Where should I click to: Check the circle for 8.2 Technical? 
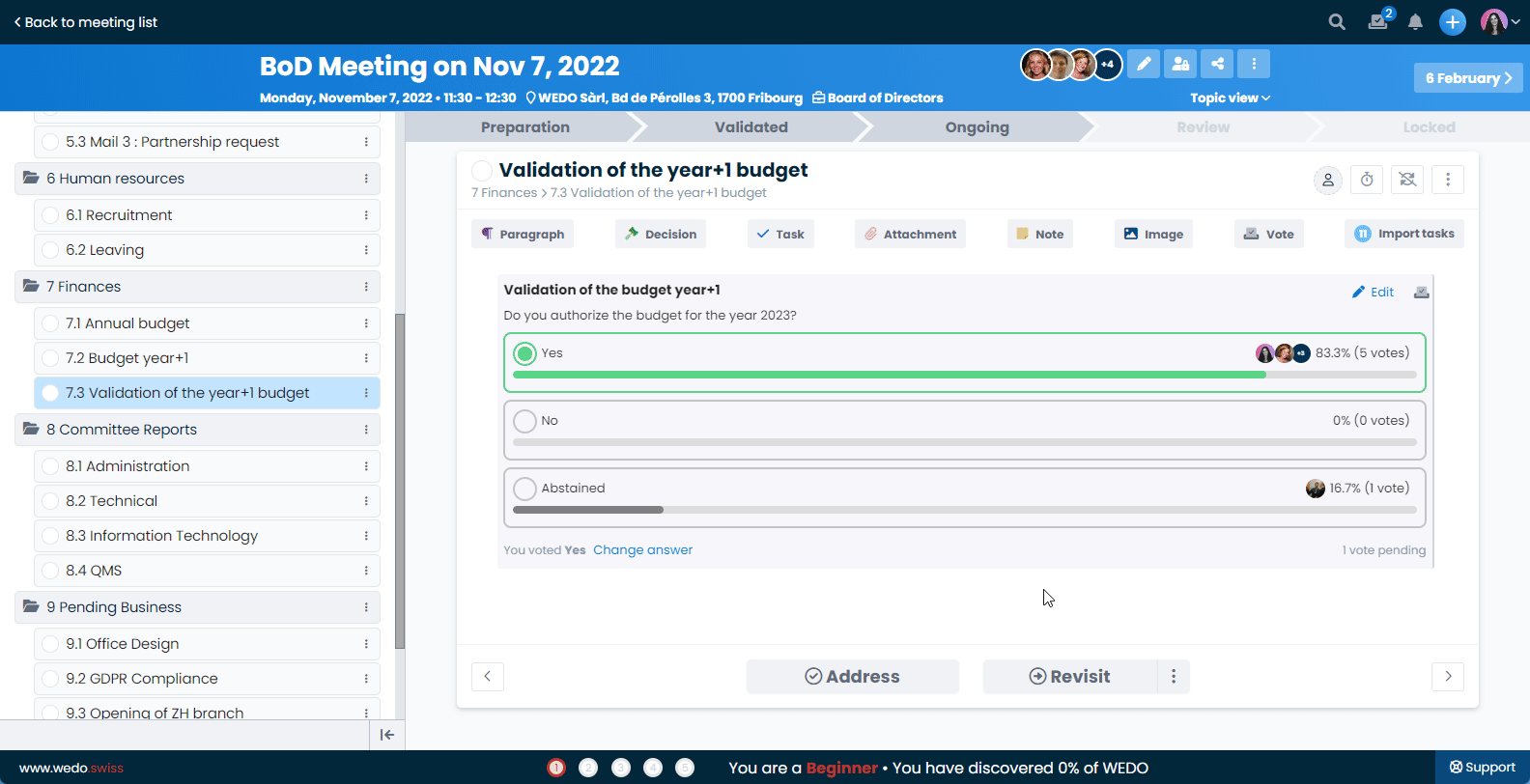point(50,501)
